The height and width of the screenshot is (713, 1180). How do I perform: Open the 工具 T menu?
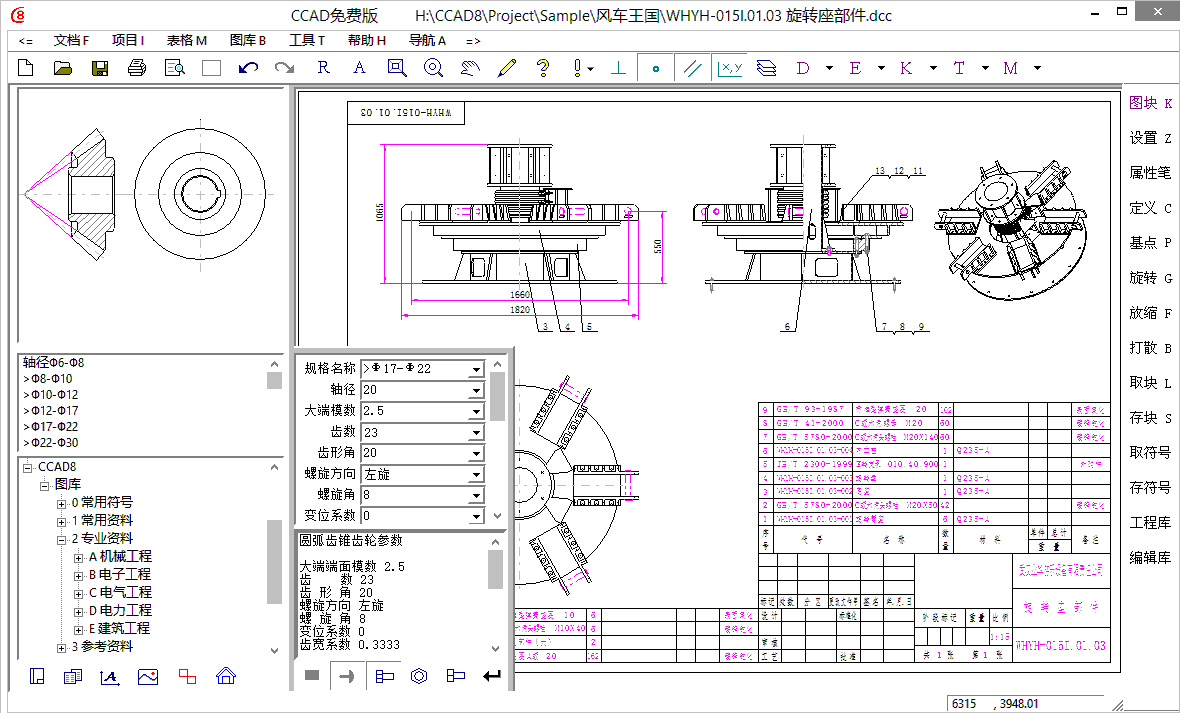tap(306, 41)
